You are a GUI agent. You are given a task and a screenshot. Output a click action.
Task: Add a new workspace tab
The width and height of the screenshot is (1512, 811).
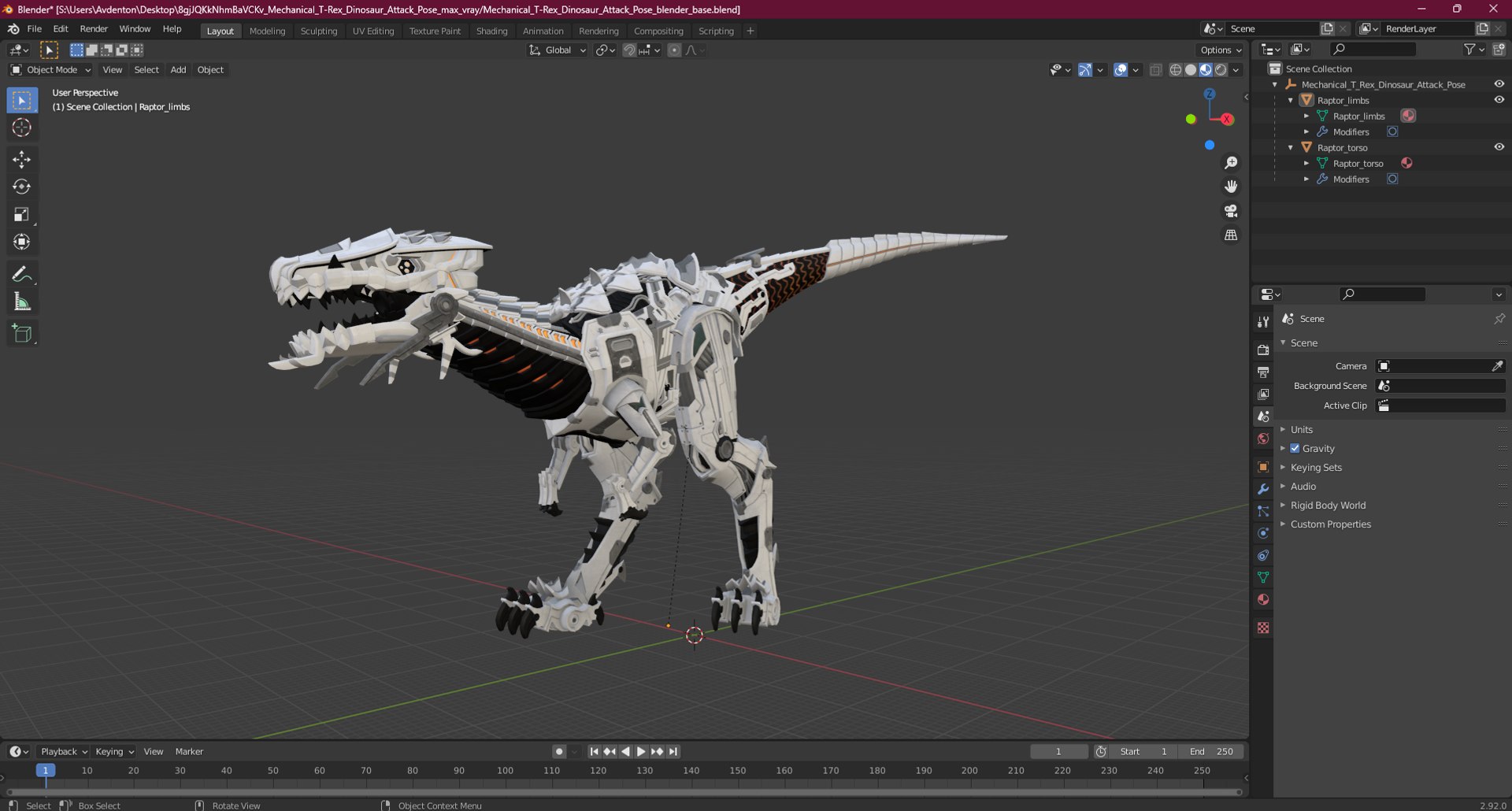tap(750, 31)
